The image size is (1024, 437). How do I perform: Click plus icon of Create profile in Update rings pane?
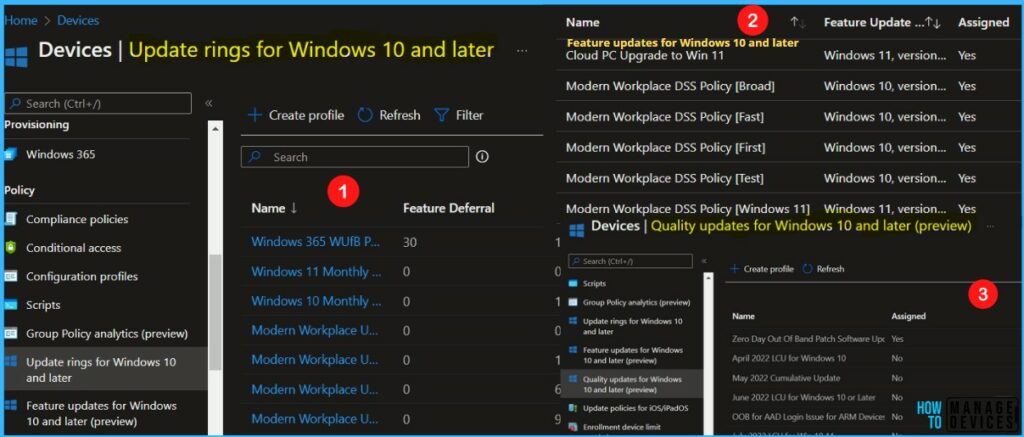pyautogui.click(x=254, y=115)
